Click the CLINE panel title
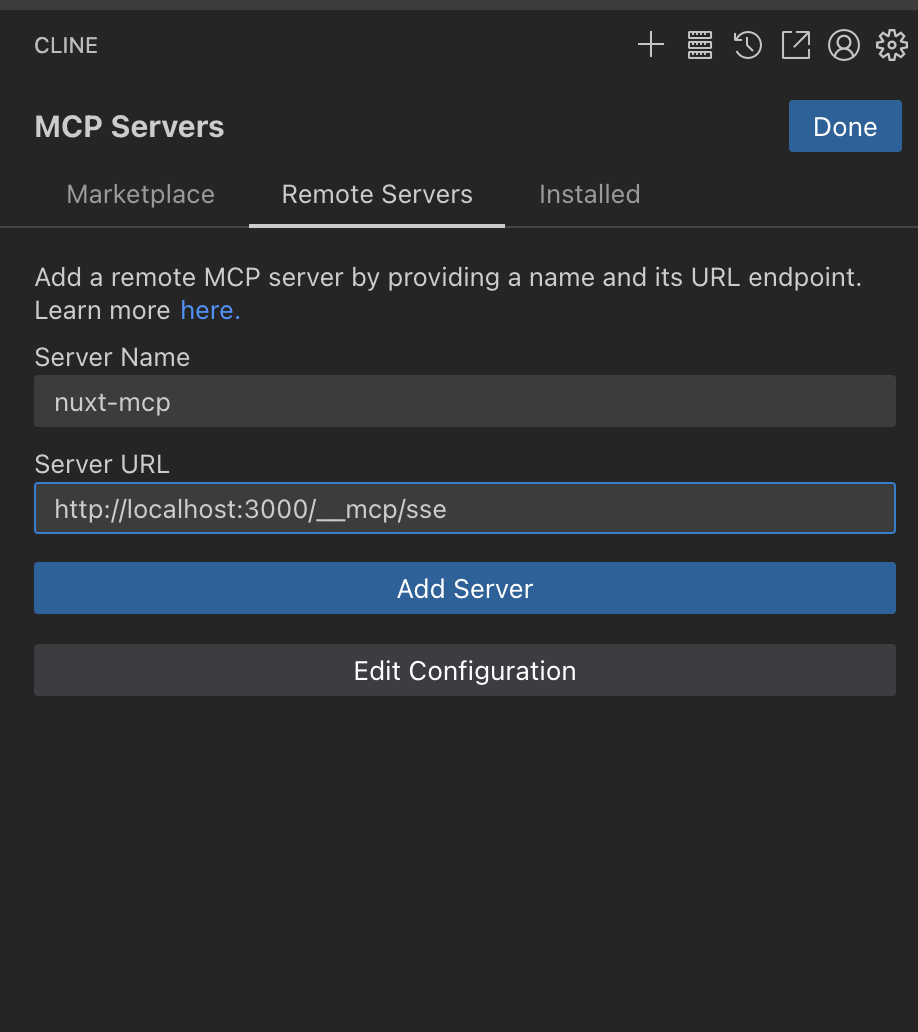 tap(65, 45)
